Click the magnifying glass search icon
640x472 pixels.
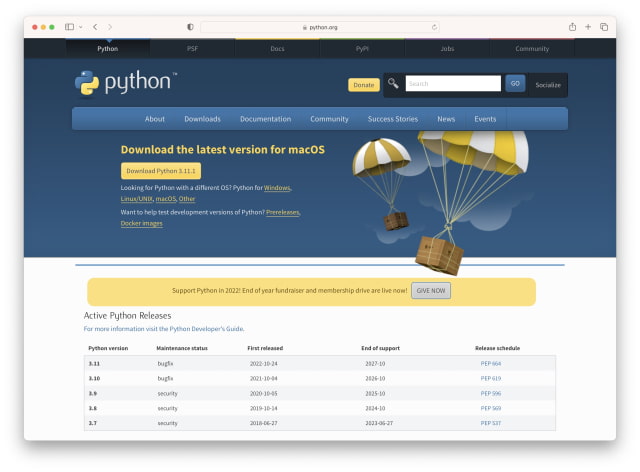(393, 84)
